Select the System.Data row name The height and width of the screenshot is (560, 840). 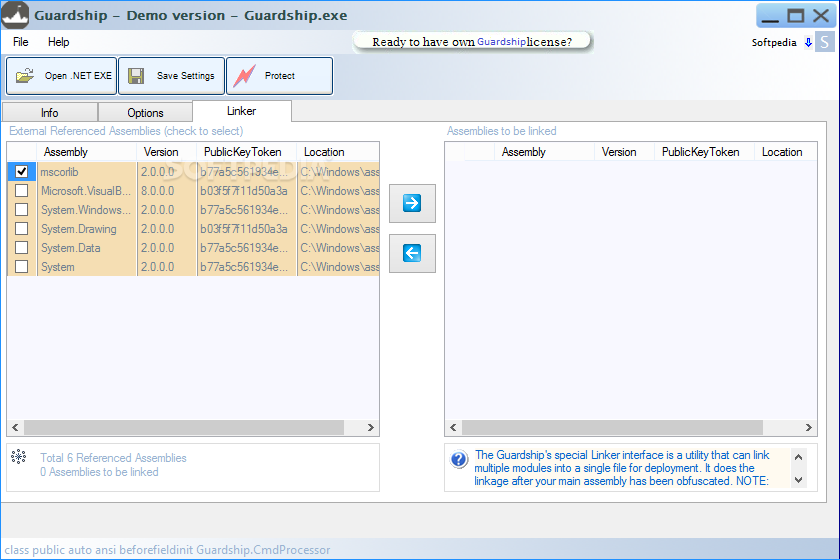[71, 248]
